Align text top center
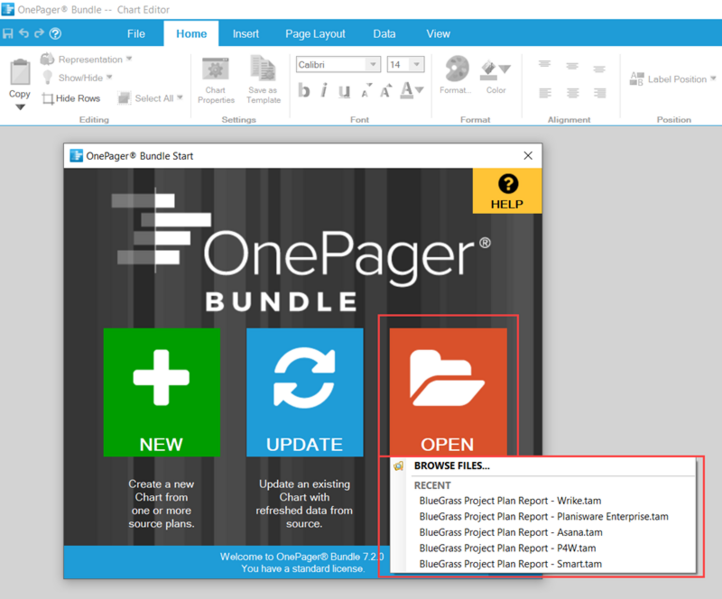 (572, 66)
